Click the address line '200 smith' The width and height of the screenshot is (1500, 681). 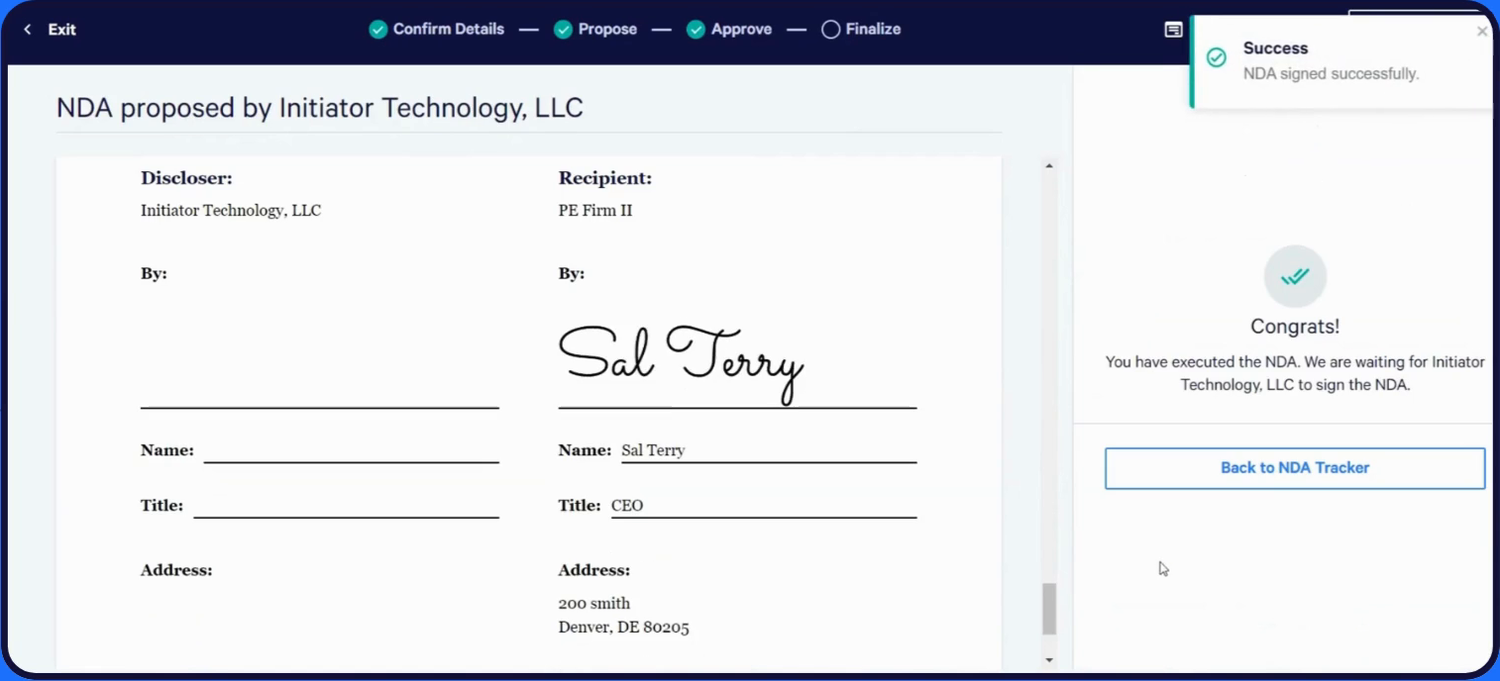pyautogui.click(x=594, y=603)
